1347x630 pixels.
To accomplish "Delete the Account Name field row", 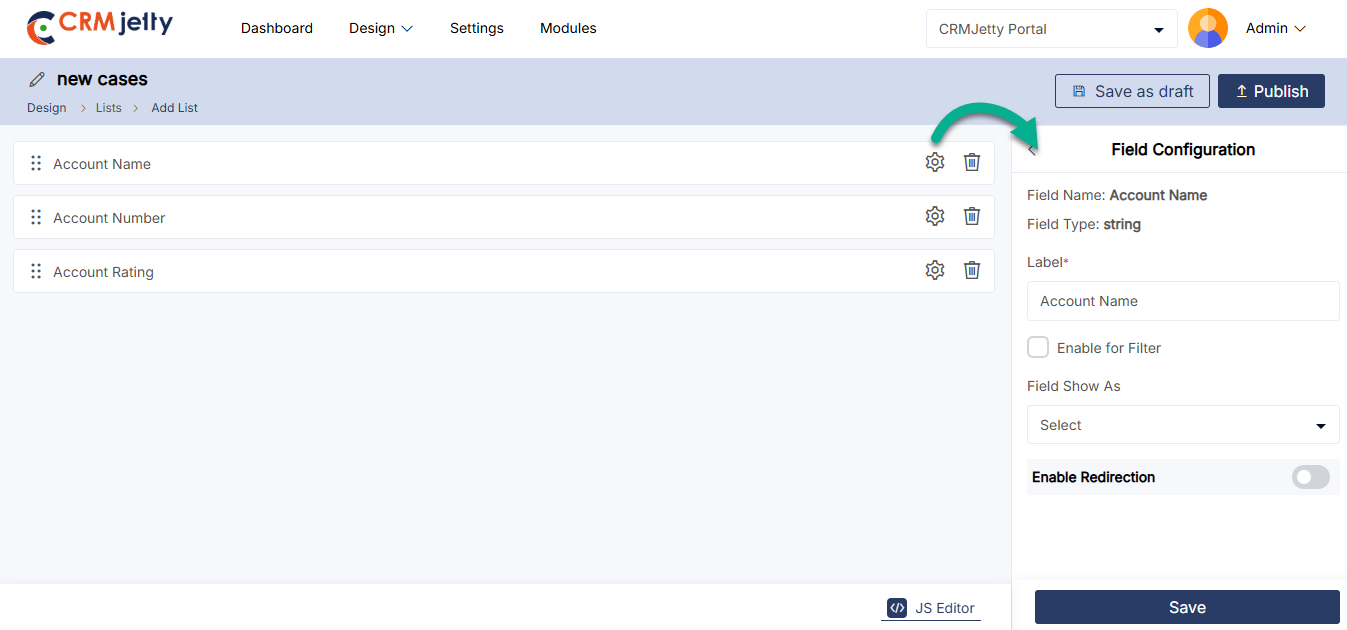I will (971, 162).
